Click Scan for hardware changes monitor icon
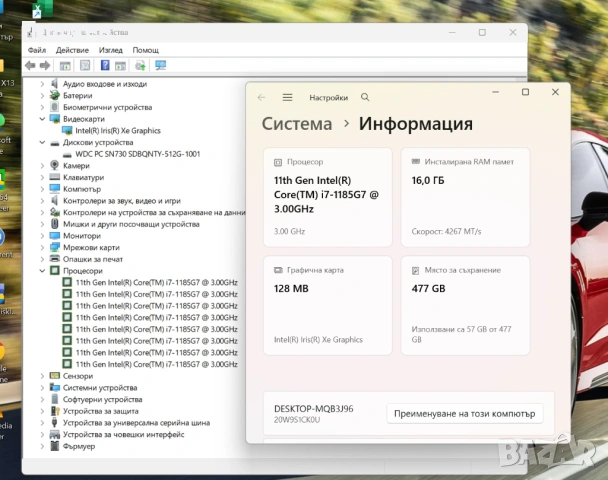608x480 pixels. coord(161,65)
